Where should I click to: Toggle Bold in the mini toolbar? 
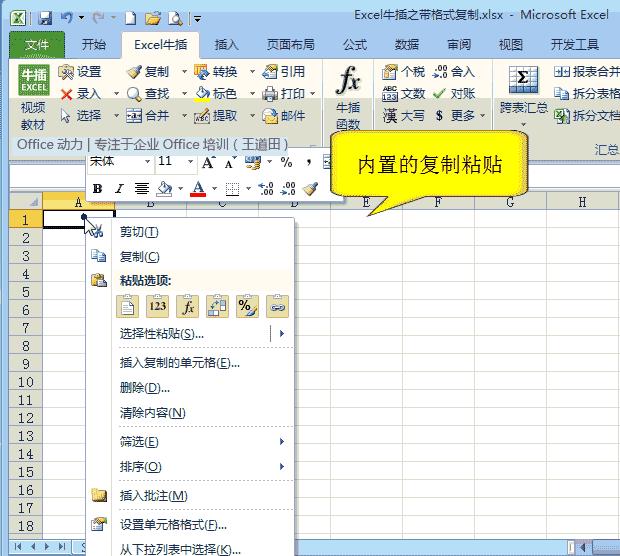tap(97, 189)
